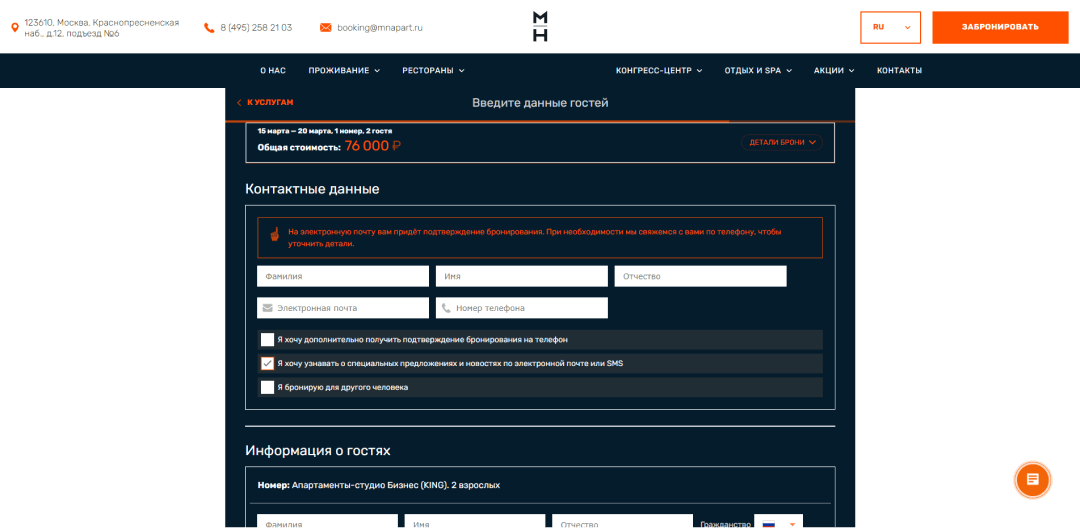This screenshot has width=1080, height=528.
Task: Expand the Отдых и SPA menu
Action: coord(758,70)
